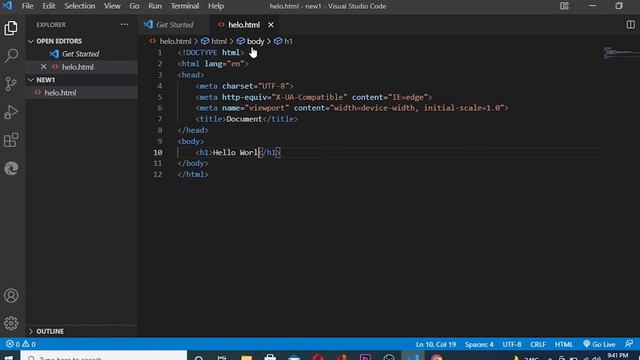Switch to the Get Started tab
The image size is (640, 360).
174,25
